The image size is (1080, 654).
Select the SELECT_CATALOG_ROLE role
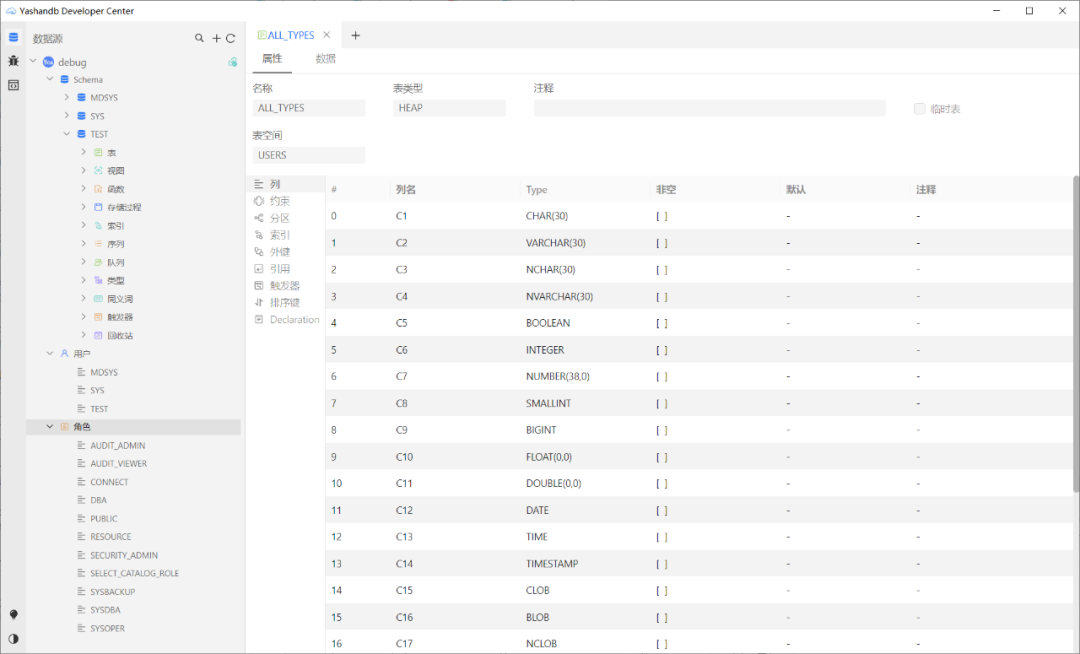(x=134, y=573)
